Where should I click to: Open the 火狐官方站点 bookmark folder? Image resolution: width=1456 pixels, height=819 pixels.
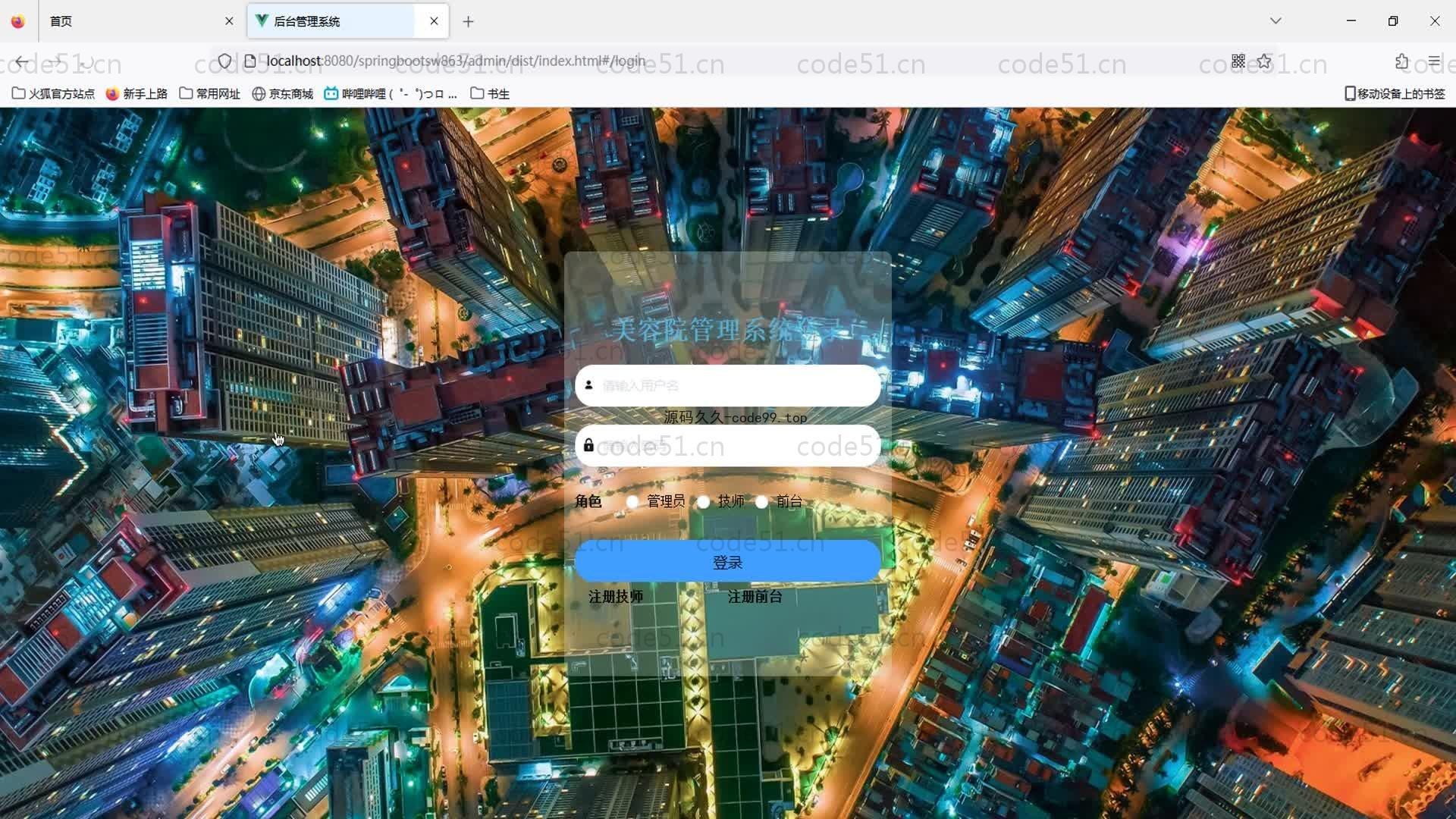(x=53, y=93)
